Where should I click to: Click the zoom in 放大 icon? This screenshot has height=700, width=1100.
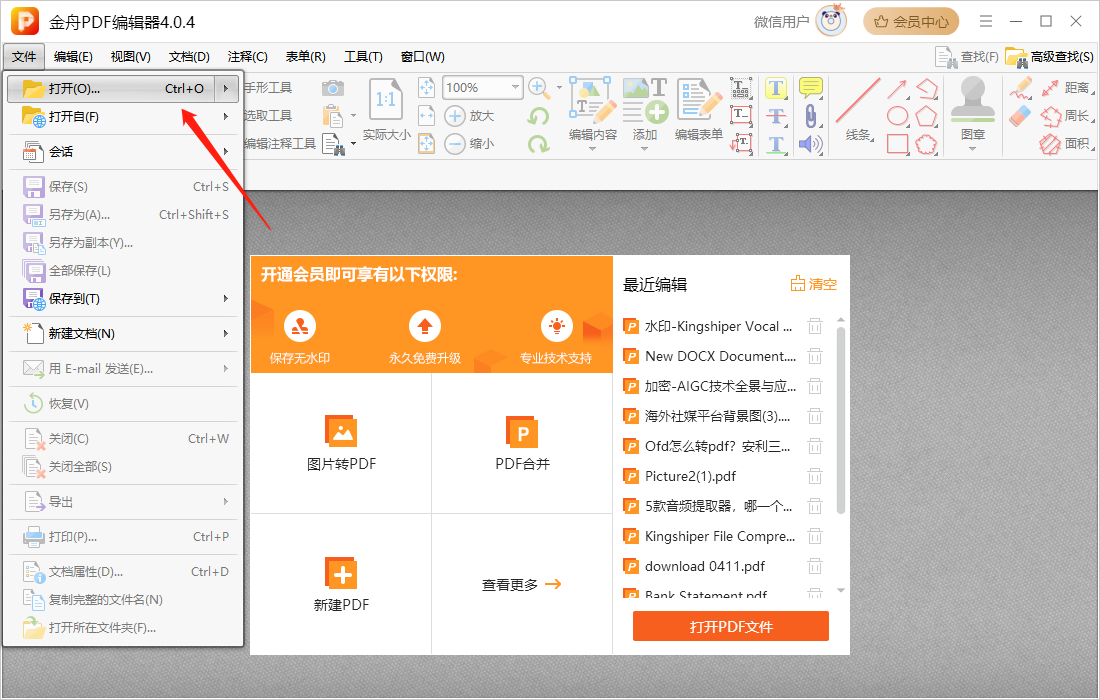coord(455,116)
